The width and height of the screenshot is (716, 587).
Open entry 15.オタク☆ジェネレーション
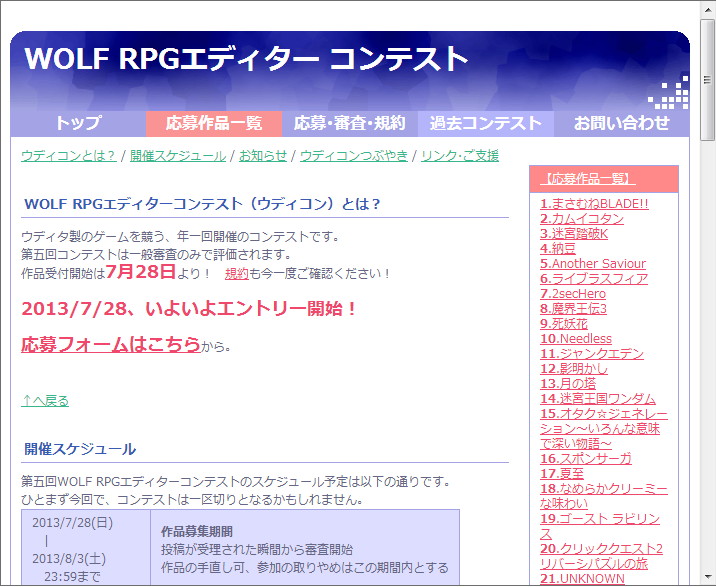click(x=603, y=428)
